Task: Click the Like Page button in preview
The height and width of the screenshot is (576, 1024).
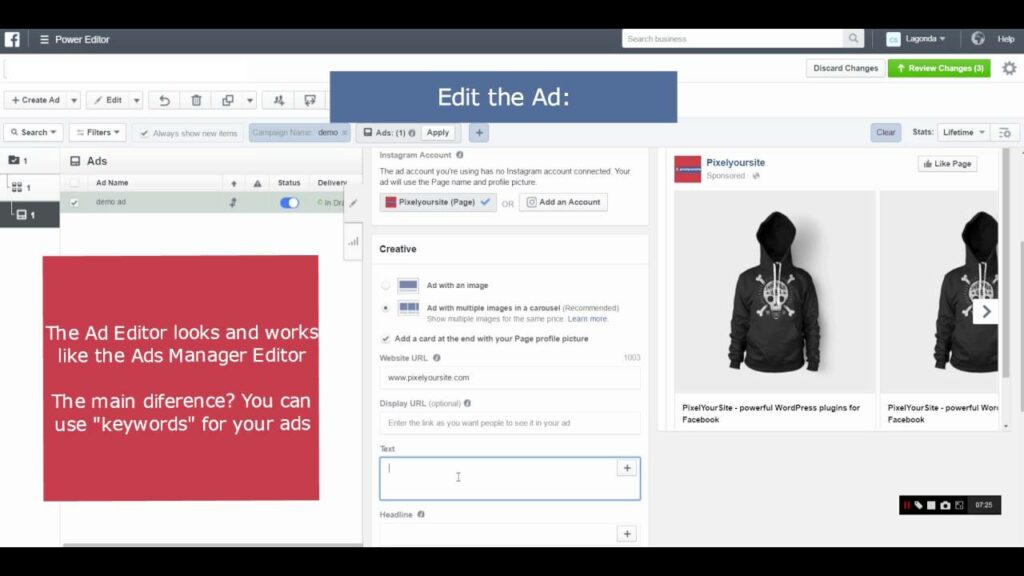Action: click(947, 164)
